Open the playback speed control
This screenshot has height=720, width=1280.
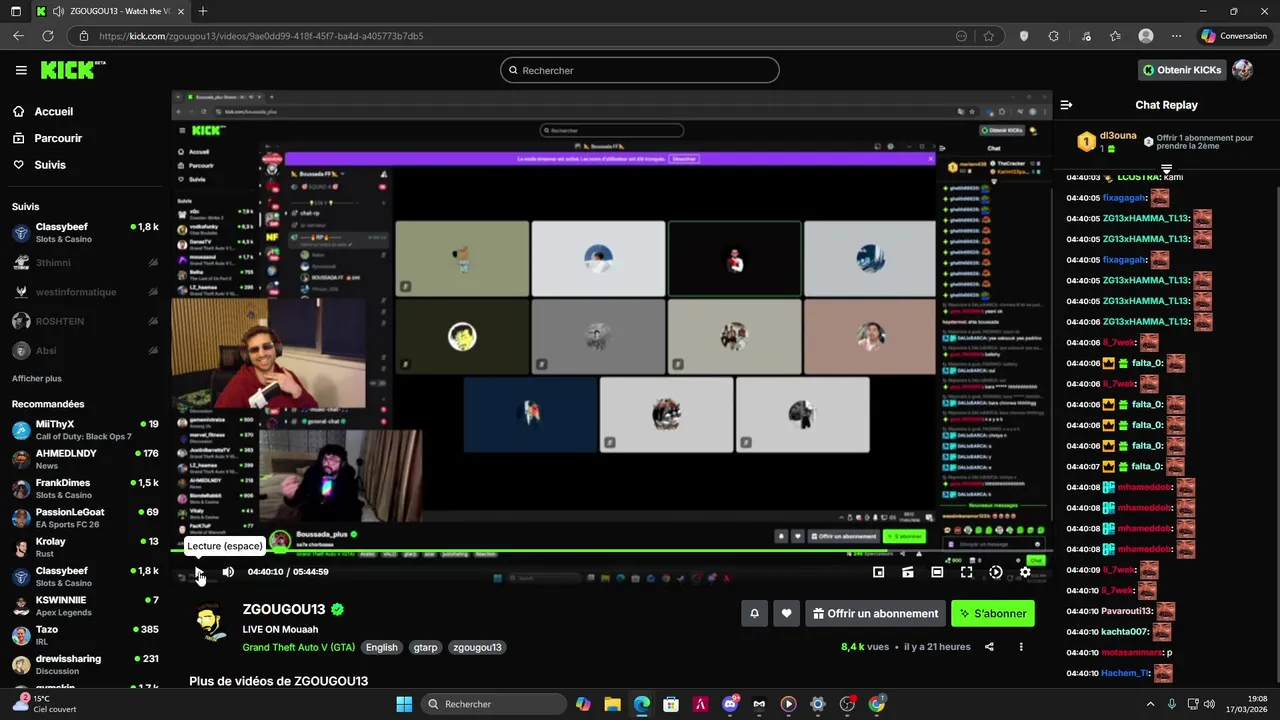click(x=995, y=572)
